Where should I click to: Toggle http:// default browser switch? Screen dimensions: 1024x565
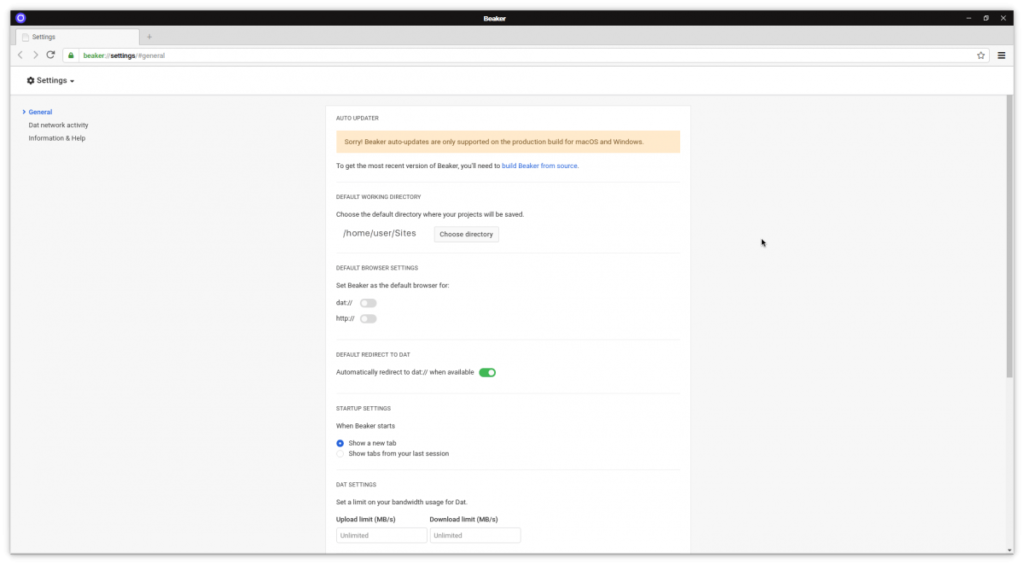tap(368, 319)
